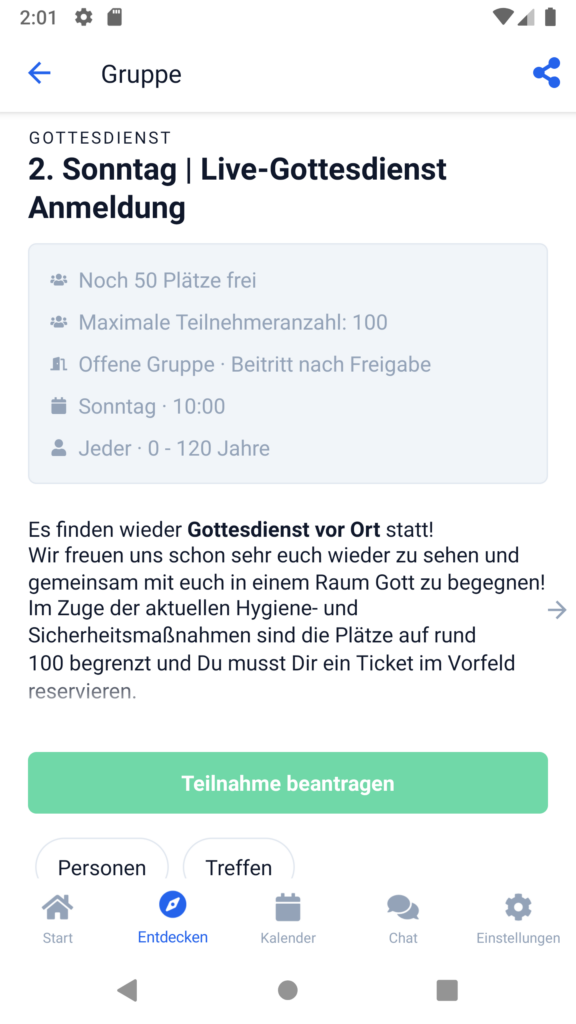Click the person icon beside Jeder
Image resolution: width=576 pixels, height=1024 pixels.
[59, 448]
